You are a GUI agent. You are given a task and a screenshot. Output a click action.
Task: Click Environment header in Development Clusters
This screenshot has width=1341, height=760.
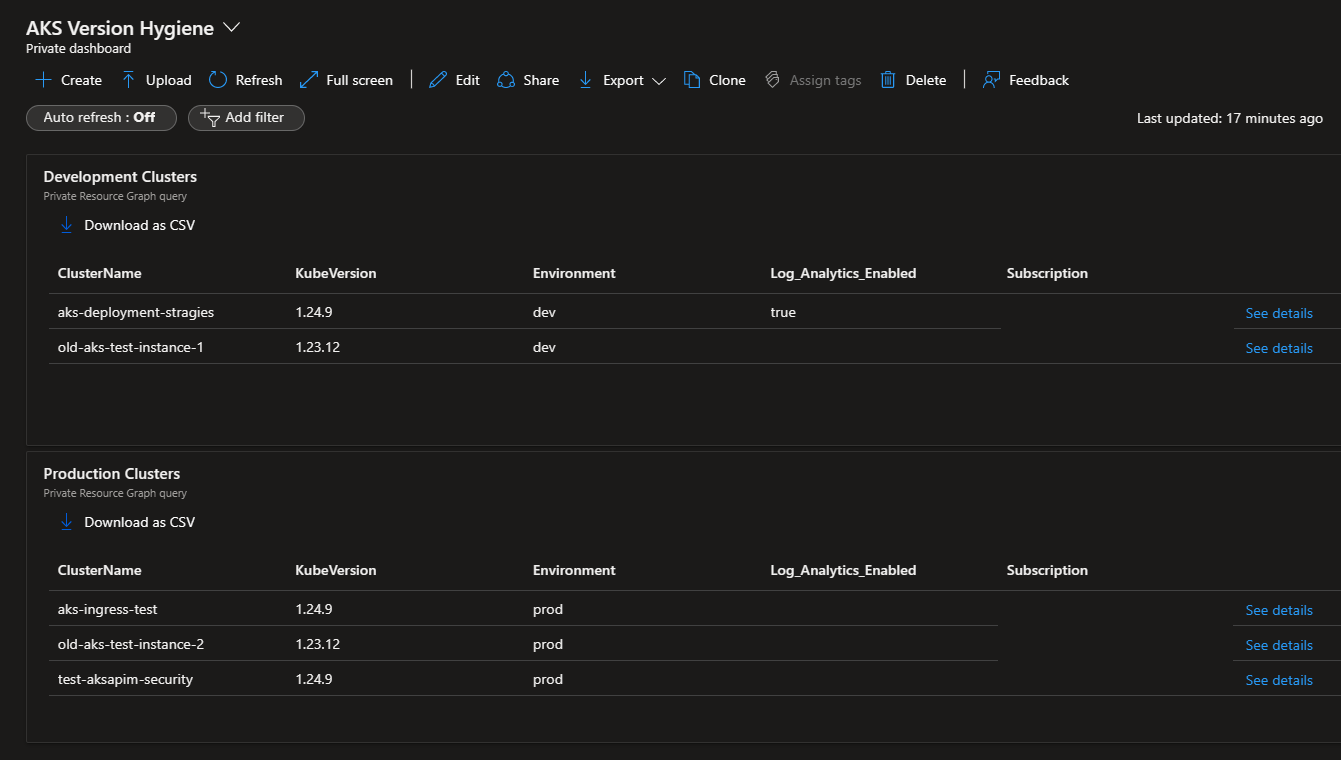coord(574,273)
